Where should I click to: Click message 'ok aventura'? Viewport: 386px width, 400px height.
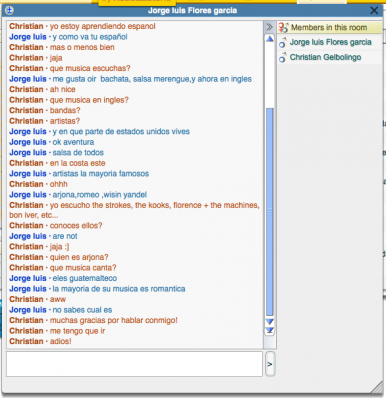[x=73, y=142]
